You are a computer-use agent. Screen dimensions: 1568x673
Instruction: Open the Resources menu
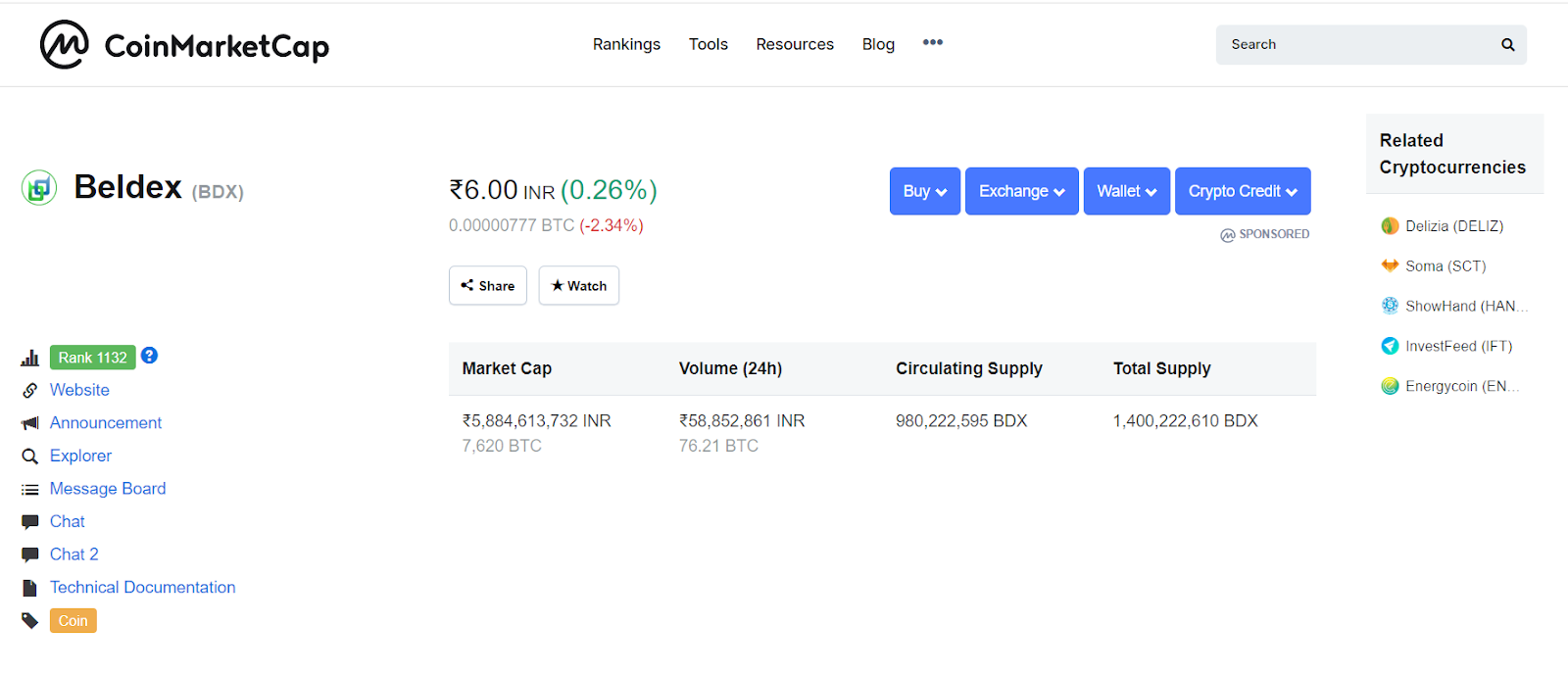point(795,44)
